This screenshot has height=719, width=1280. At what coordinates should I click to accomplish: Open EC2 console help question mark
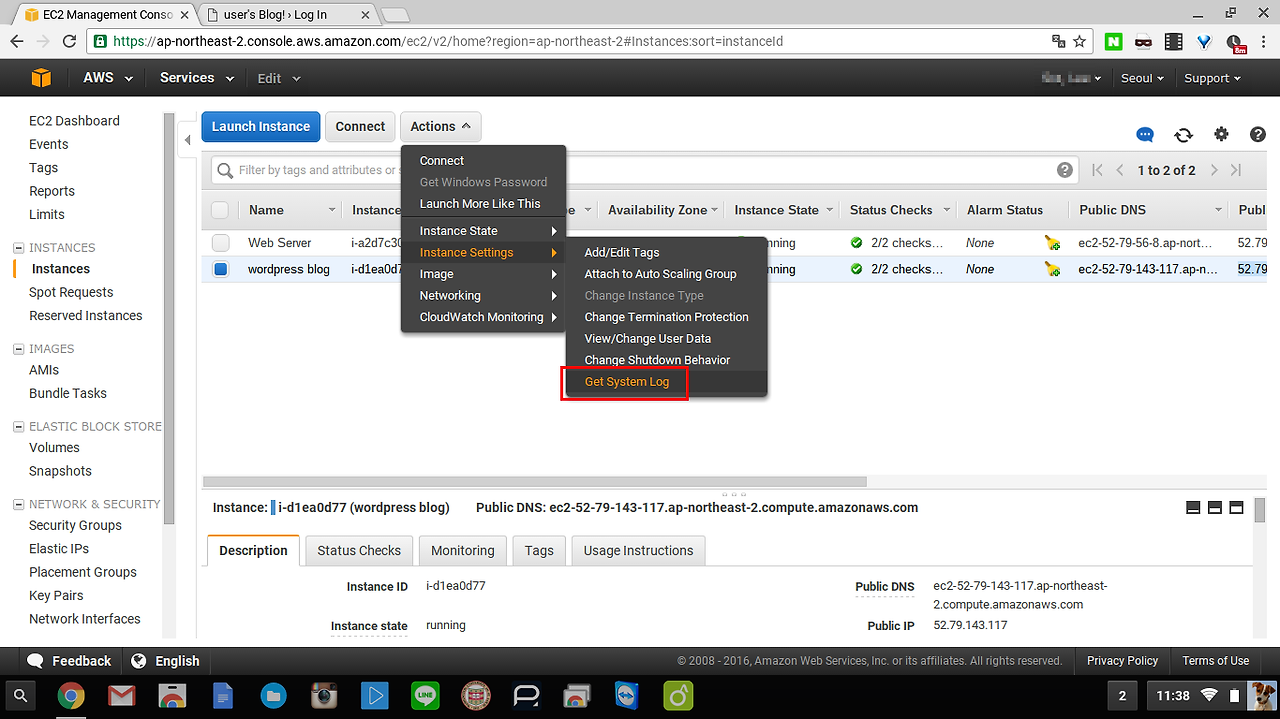[x=1258, y=134]
